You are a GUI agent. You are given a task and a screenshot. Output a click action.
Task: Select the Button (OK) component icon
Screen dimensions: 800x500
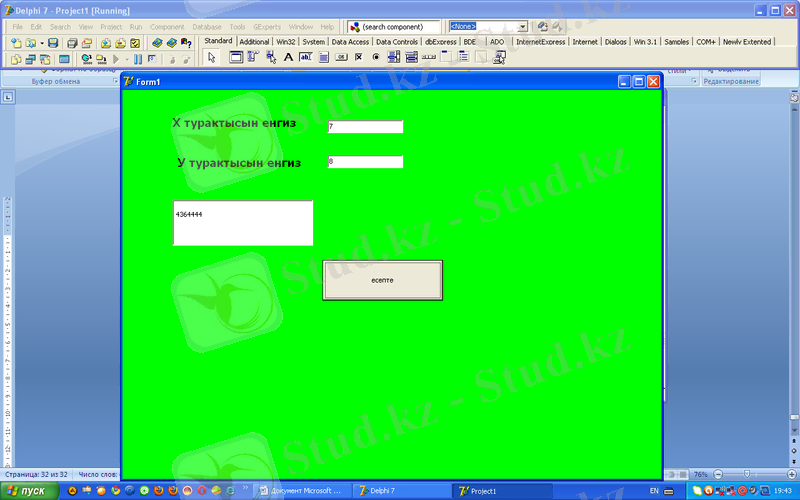[341, 57]
